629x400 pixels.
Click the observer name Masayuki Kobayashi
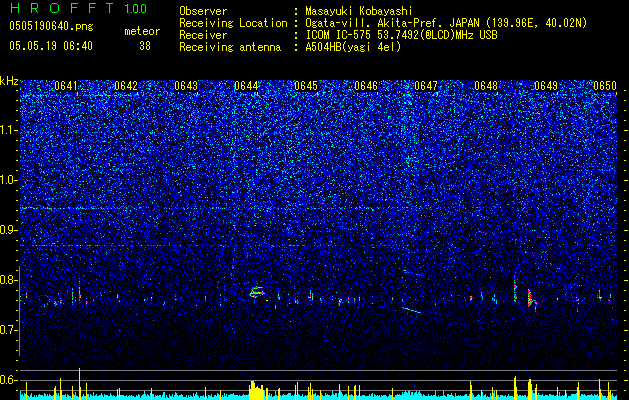tap(358, 11)
